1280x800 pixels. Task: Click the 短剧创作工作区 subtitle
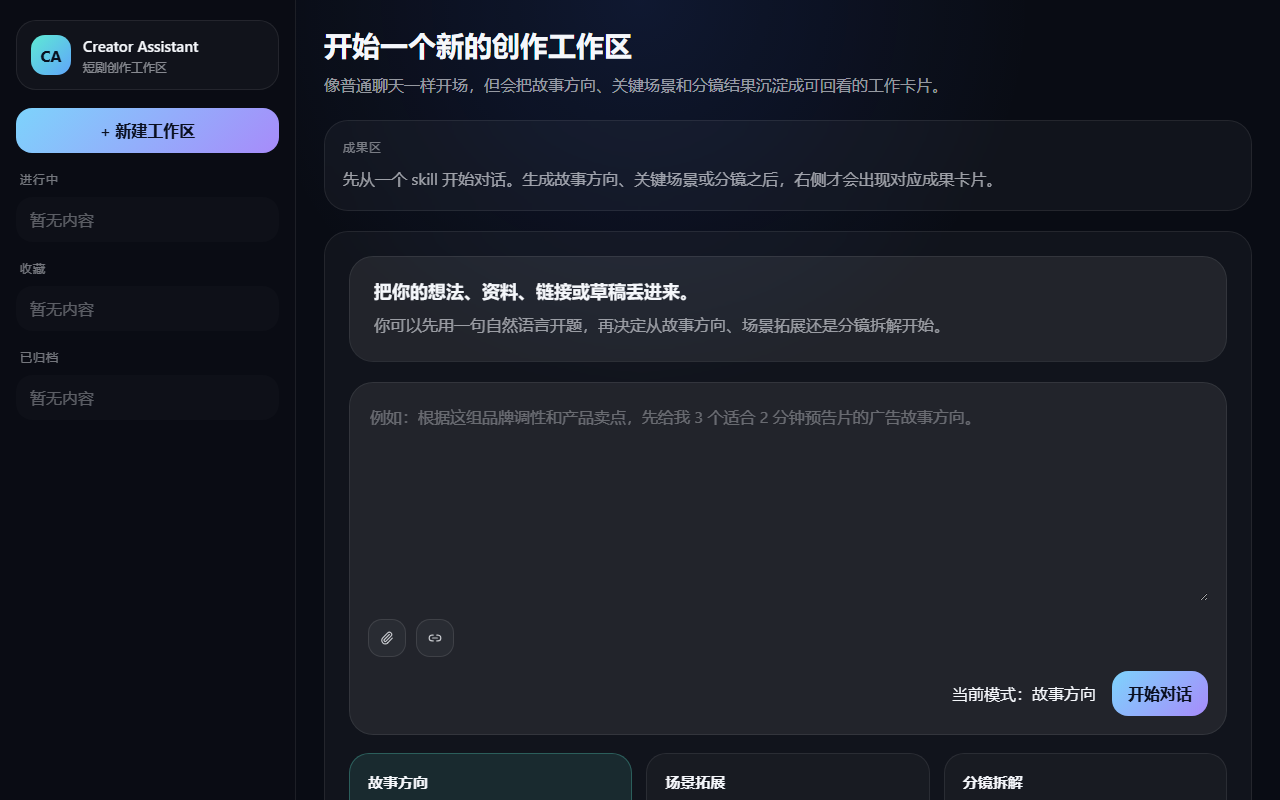point(124,68)
